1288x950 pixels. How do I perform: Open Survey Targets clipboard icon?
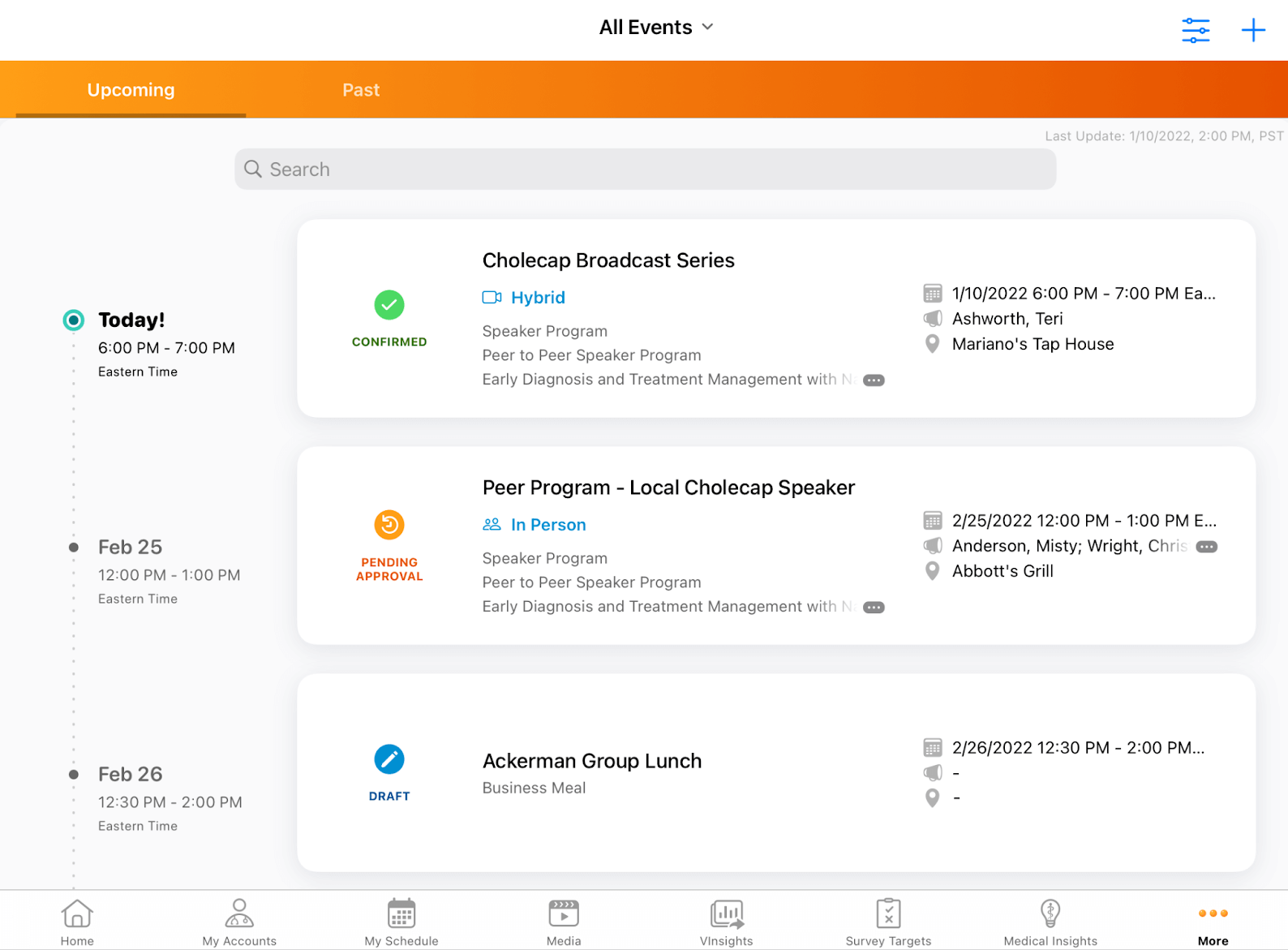point(888,914)
